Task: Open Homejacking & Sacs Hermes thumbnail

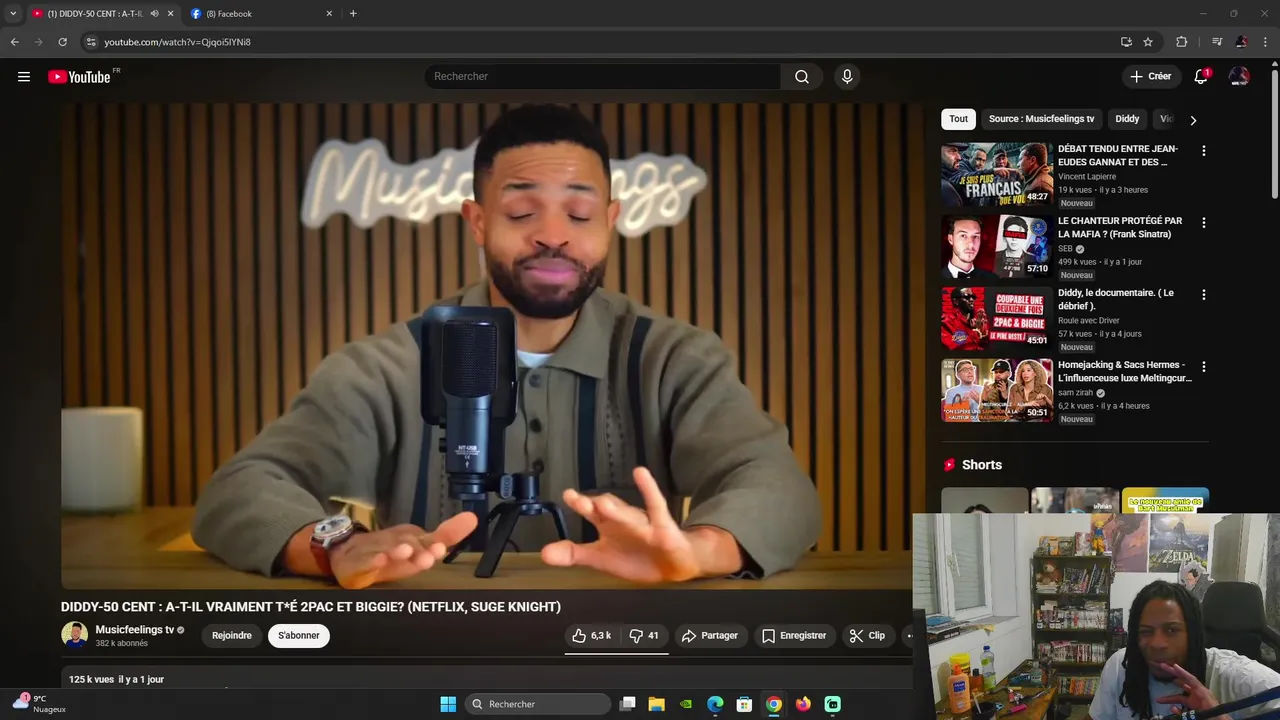Action: click(x=997, y=391)
